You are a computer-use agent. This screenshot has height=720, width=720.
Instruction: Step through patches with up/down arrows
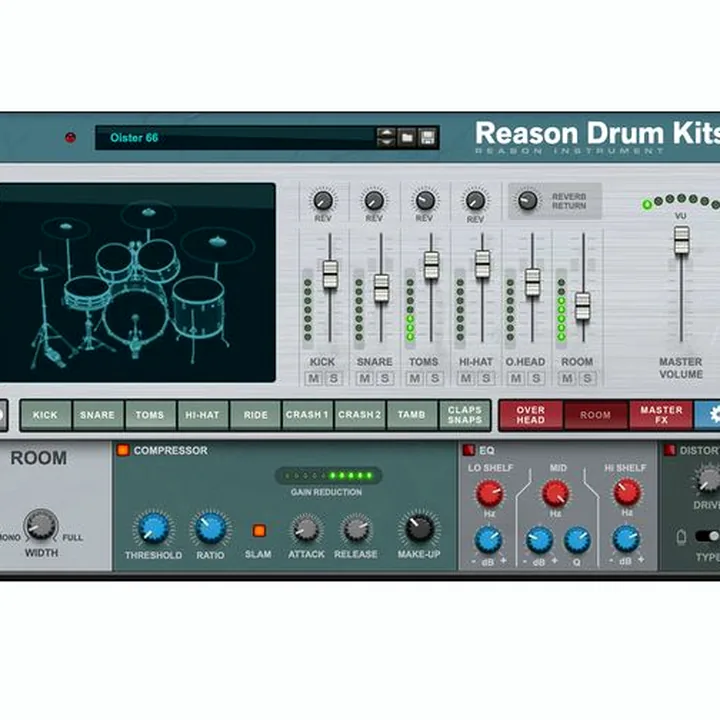(x=386, y=137)
